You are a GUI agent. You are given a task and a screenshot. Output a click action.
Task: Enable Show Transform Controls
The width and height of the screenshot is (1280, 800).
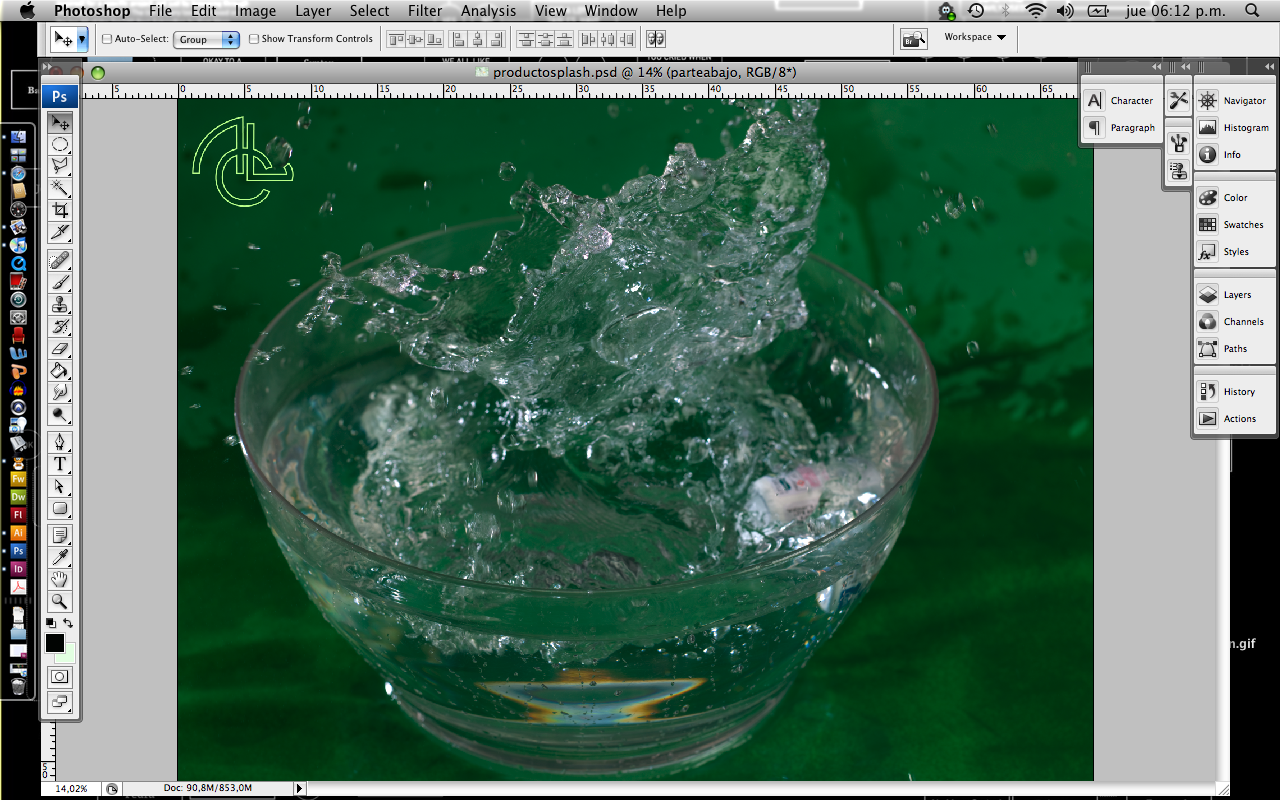point(254,38)
